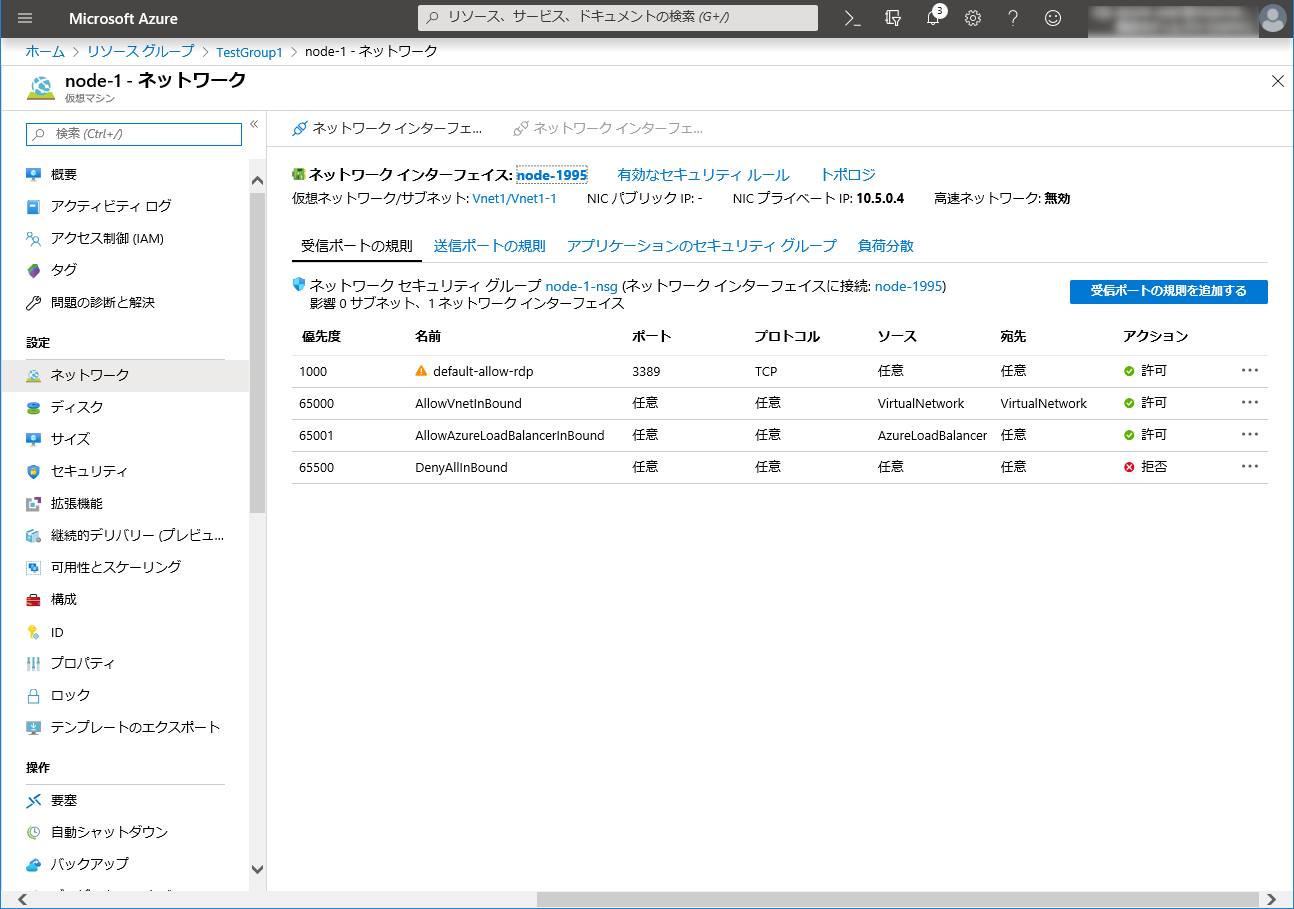Open the directory and subscription filter icon
Viewport: 1294px width, 909px height.
pos(893,18)
